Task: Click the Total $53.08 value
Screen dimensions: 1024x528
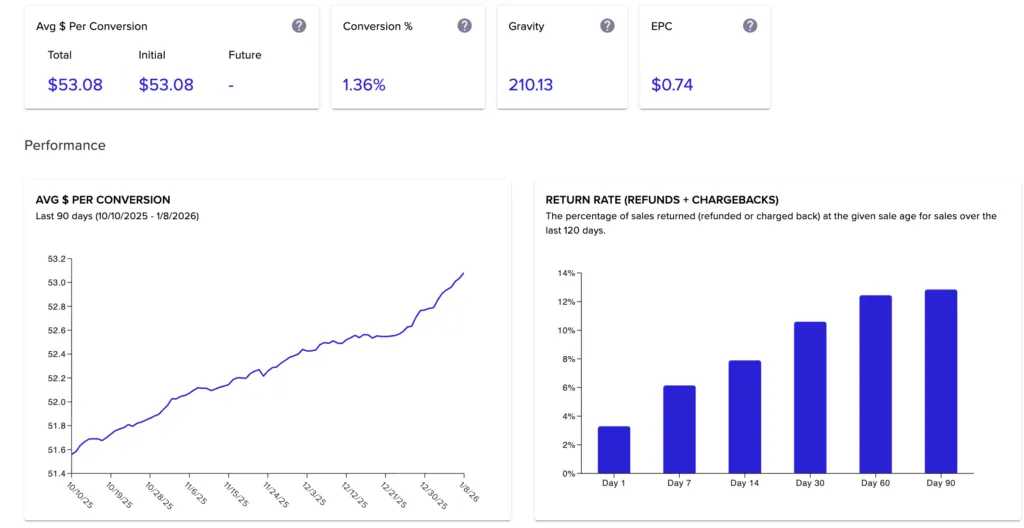Action: [x=75, y=85]
